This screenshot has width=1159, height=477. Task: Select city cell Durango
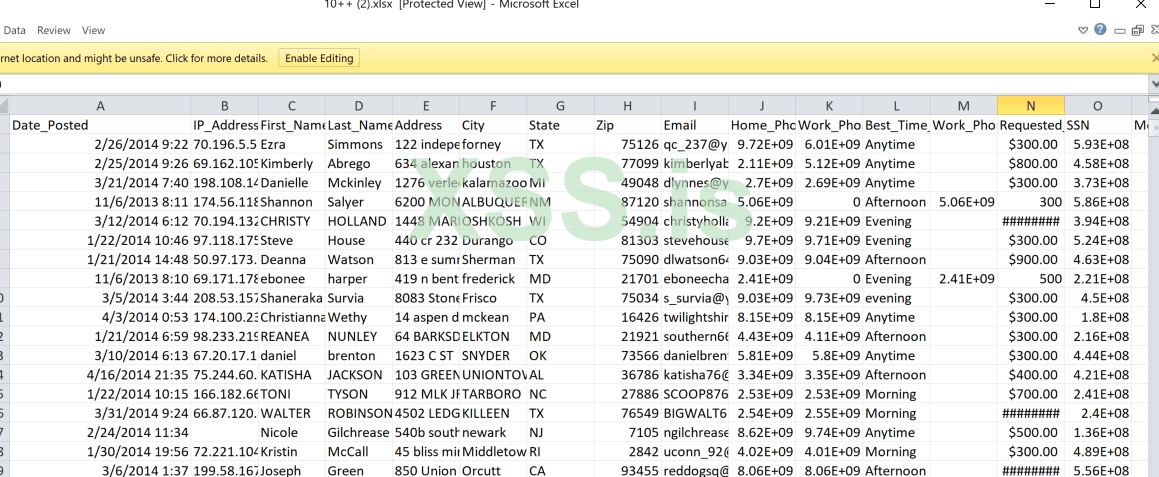tap(493, 240)
